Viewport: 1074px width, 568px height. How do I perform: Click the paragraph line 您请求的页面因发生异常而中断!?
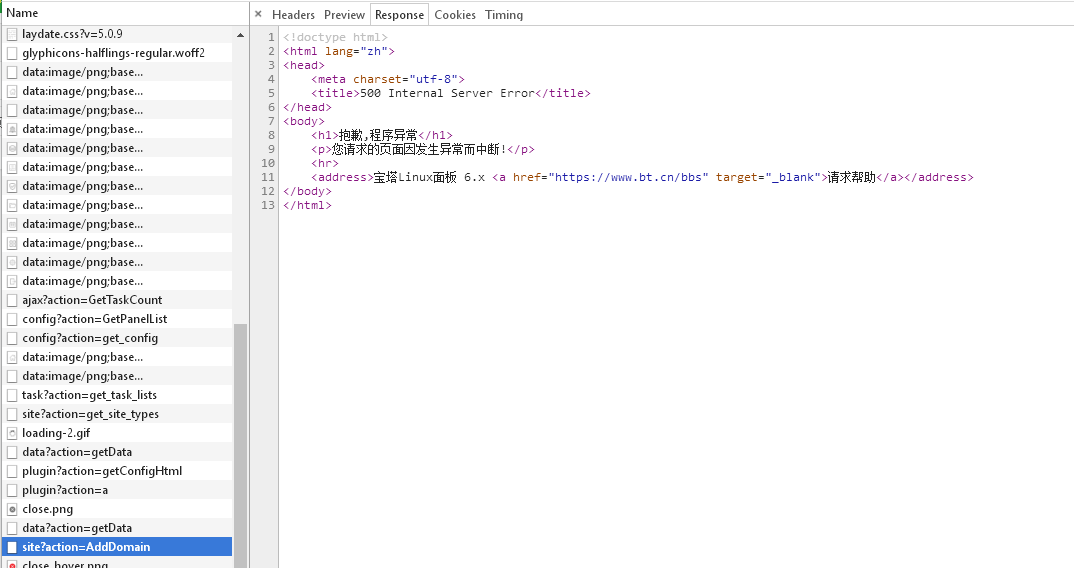[423, 149]
